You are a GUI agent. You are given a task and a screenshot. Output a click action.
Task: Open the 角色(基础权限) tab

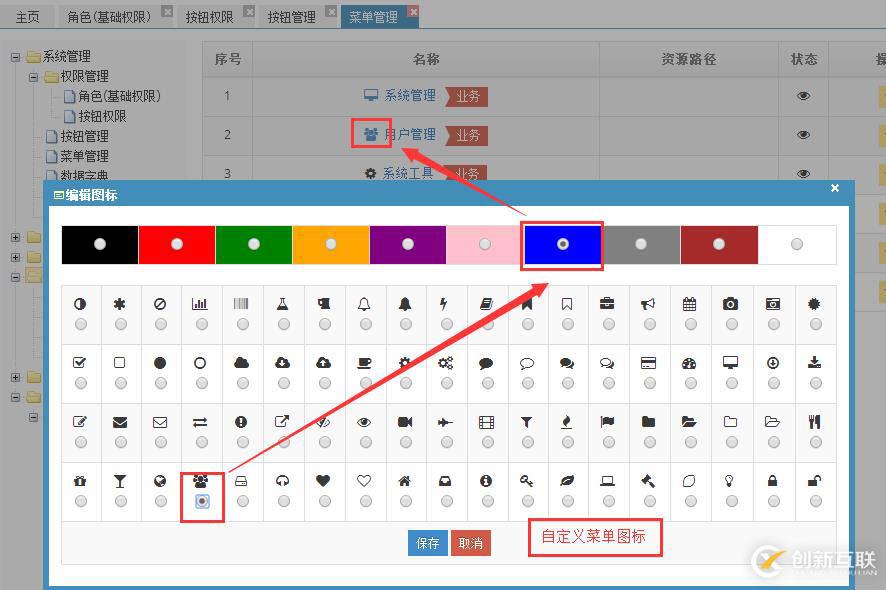pos(109,18)
